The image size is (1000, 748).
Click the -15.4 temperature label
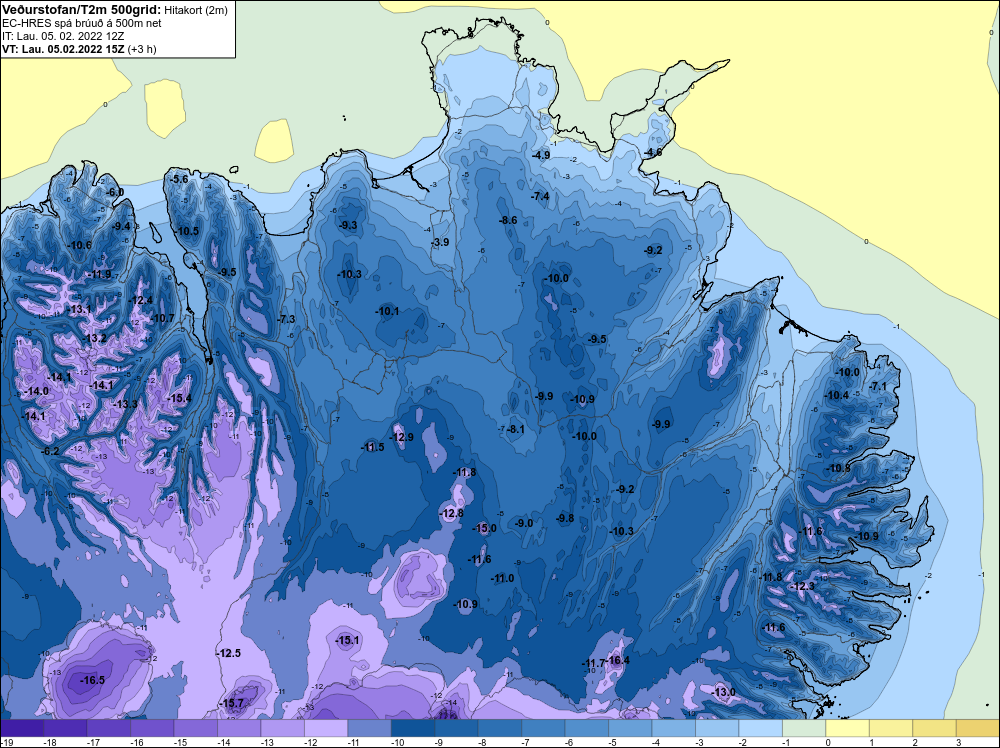179,398
